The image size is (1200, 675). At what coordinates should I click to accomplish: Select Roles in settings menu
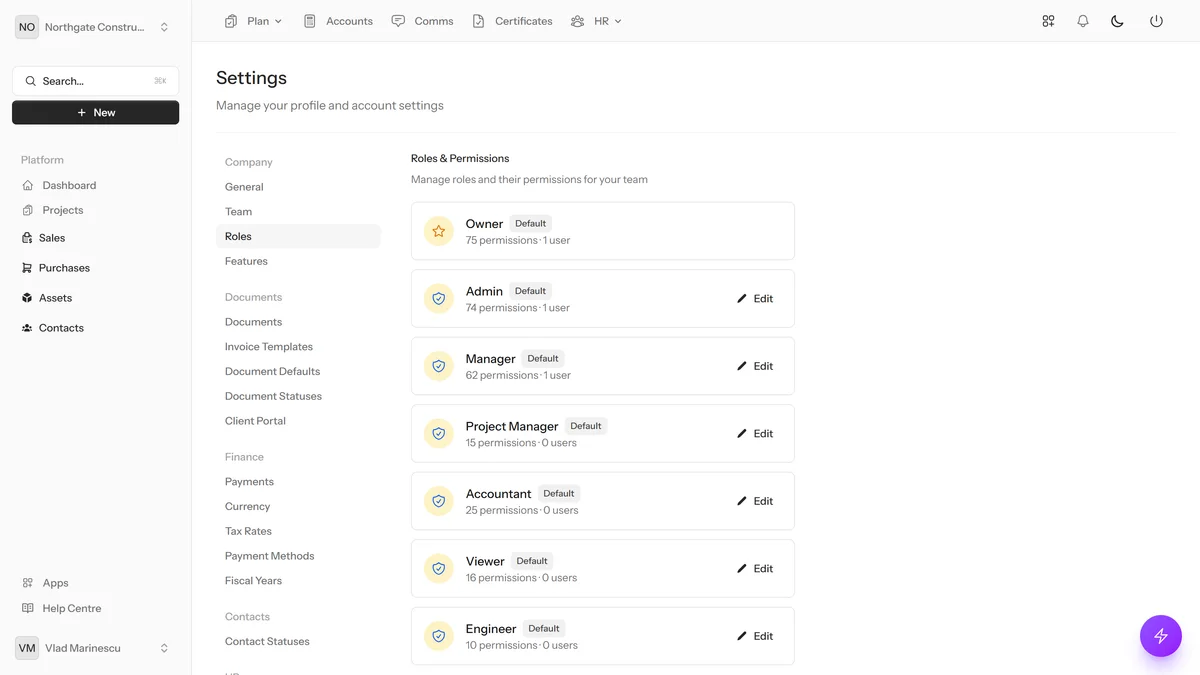pyautogui.click(x=298, y=236)
